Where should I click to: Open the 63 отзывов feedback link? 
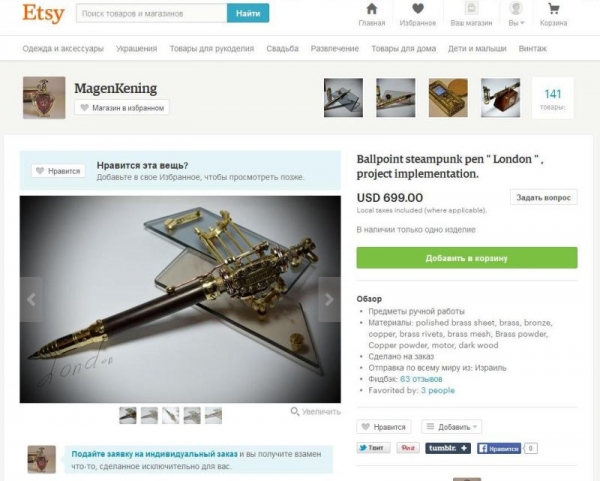(x=421, y=379)
